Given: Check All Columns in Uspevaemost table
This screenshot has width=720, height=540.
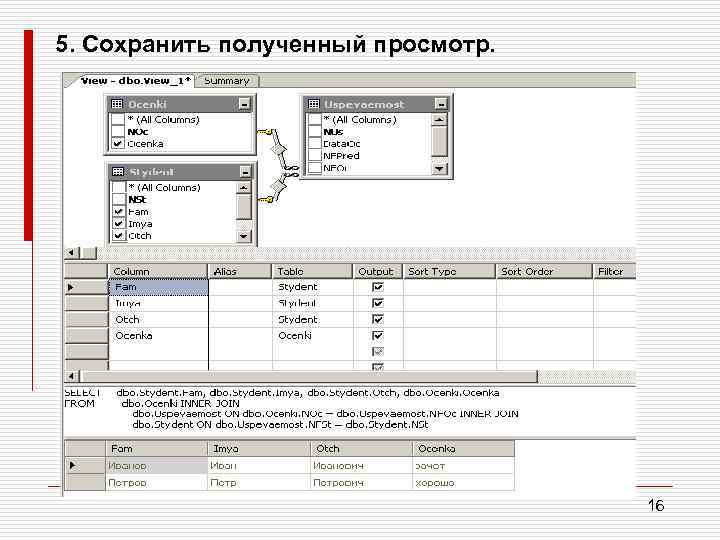Looking at the screenshot, I should [x=315, y=119].
